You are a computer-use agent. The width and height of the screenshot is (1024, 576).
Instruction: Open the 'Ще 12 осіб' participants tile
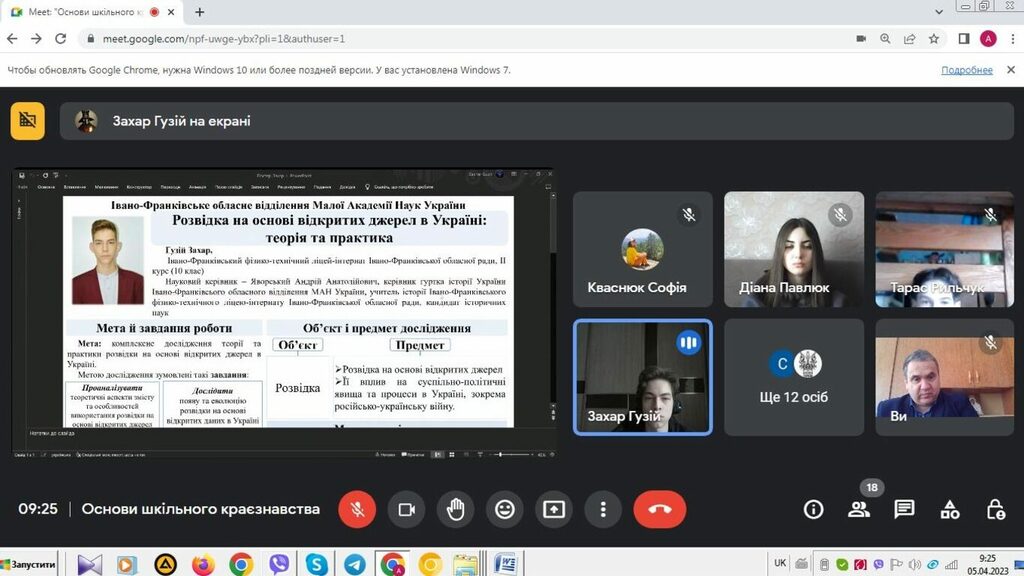click(x=793, y=377)
